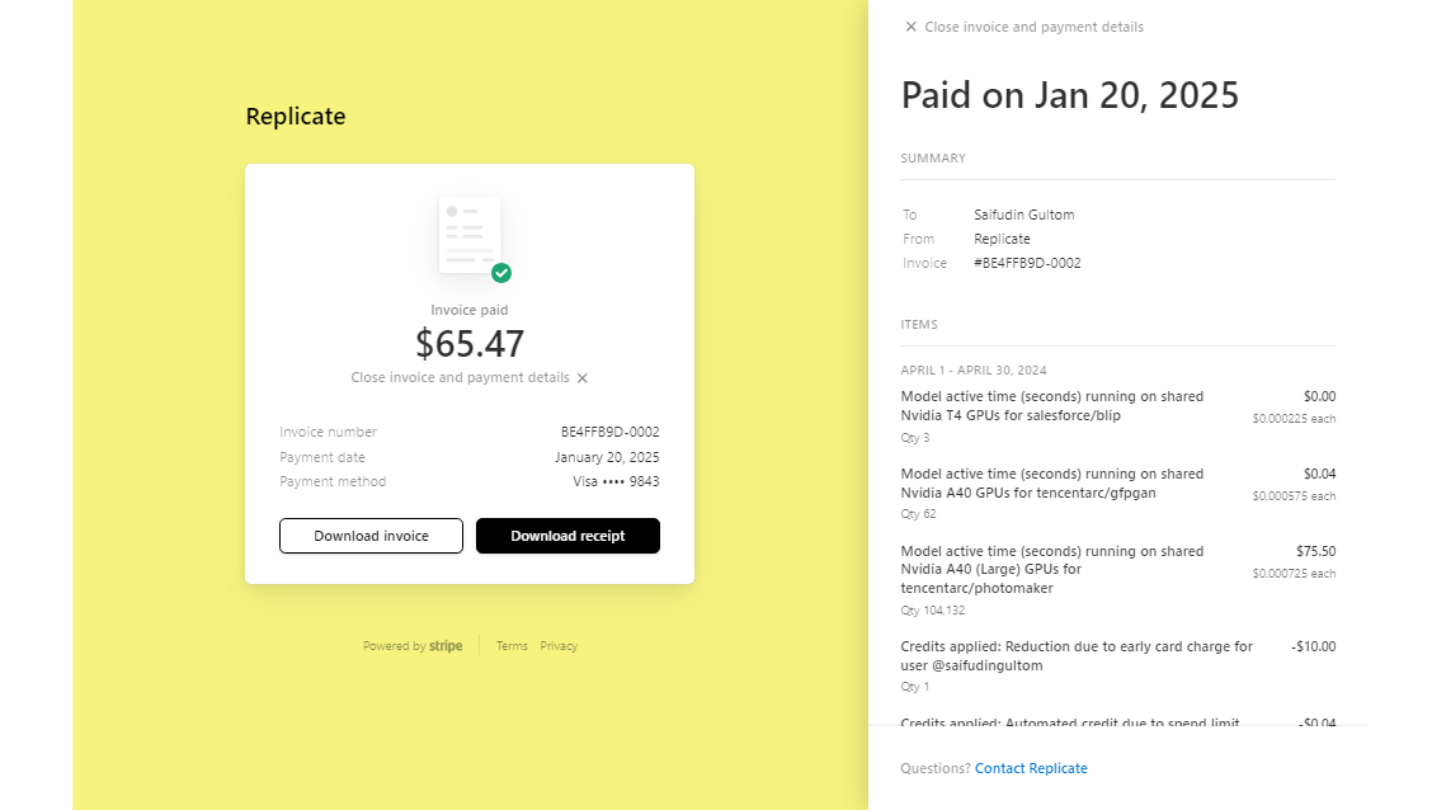Click the X icon below the $65.47 amount
This screenshot has width=1440, height=810.
click(582, 378)
